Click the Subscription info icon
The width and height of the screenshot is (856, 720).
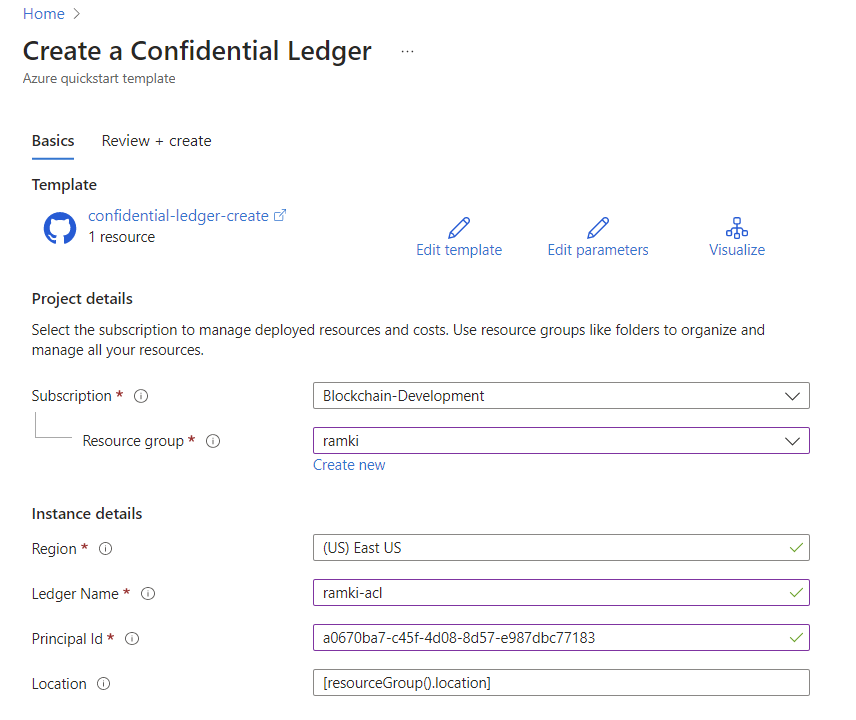[x=141, y=396]
